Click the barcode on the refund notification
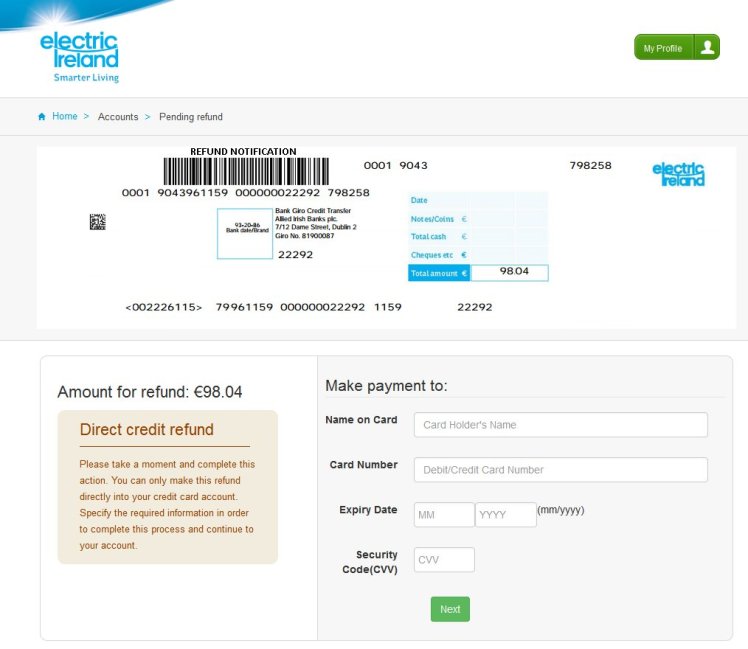Viewport: 748px width, 649px height. pos(246,171)
